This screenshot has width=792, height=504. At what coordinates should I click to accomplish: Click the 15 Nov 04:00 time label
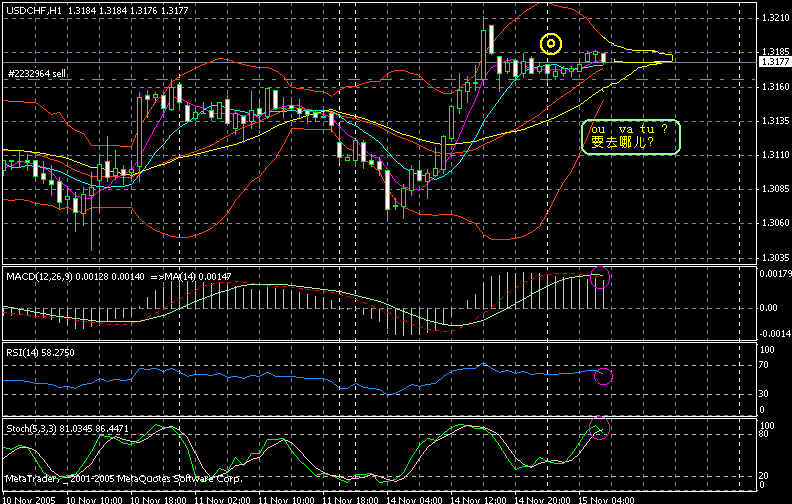pos(606,500)
